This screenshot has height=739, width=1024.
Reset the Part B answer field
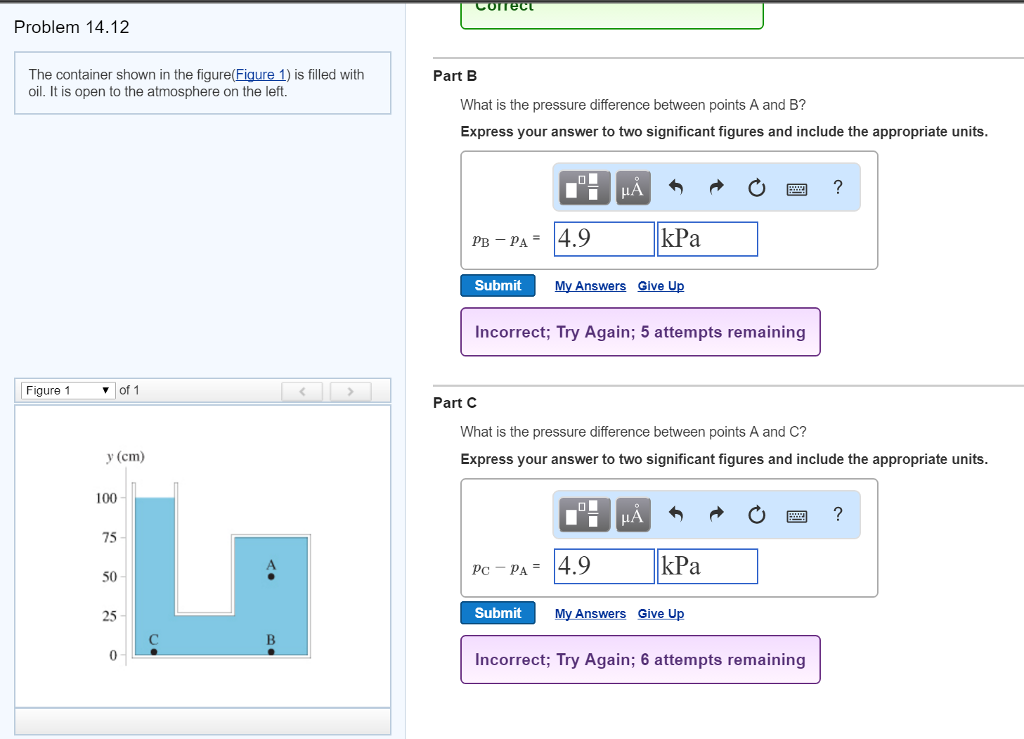pos(756,187)
